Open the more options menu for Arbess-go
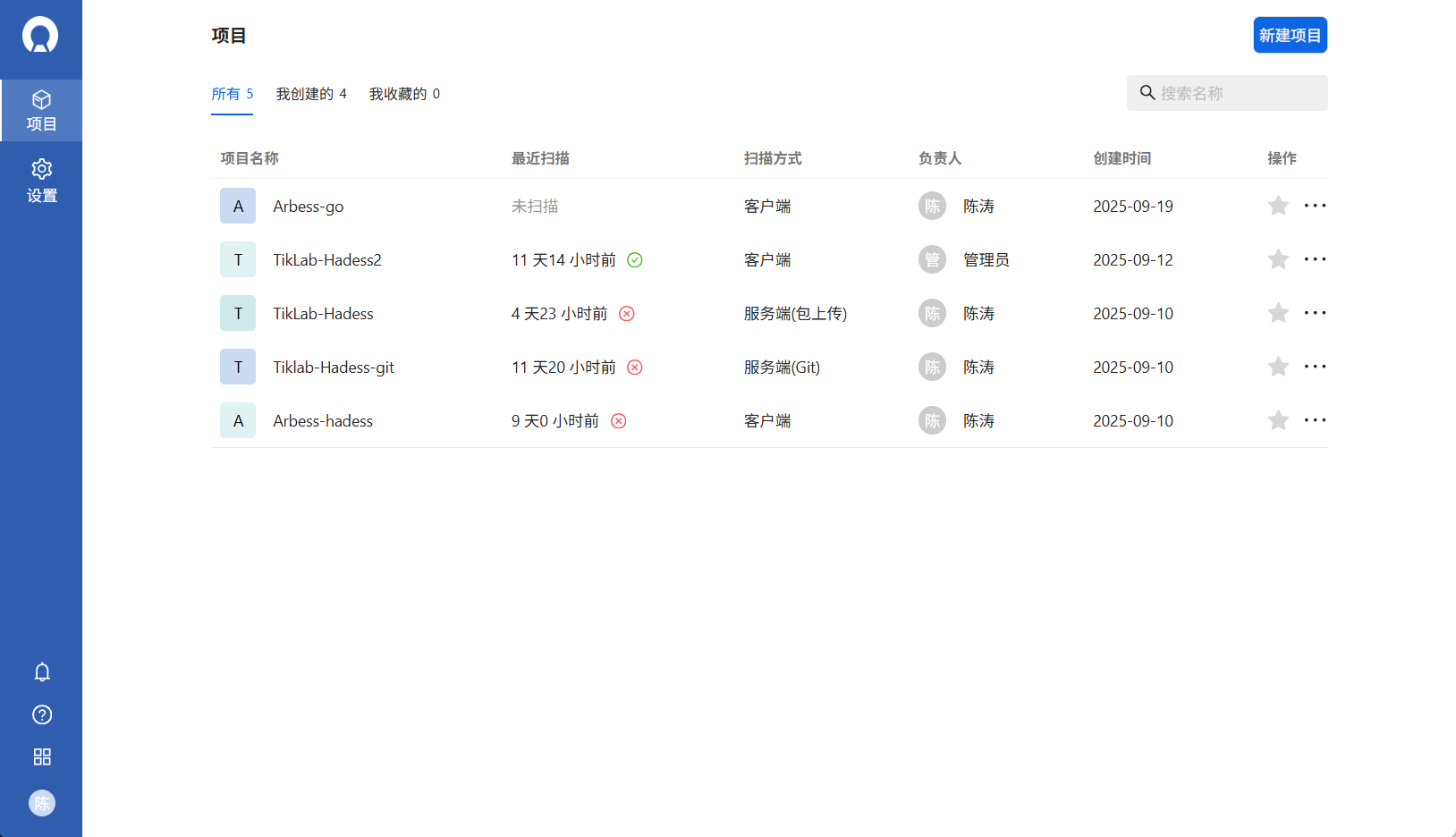Viewport: 1456px width, 837px height. click(1316, 206)
